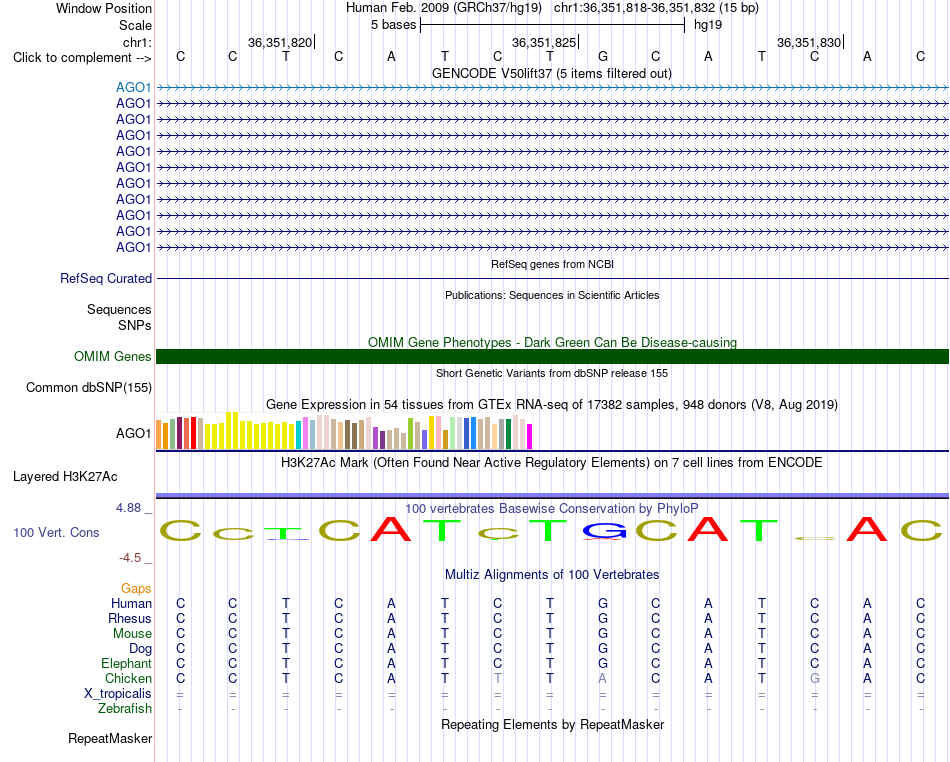Click the 36,351,820 position marker

tap(280, 42)
